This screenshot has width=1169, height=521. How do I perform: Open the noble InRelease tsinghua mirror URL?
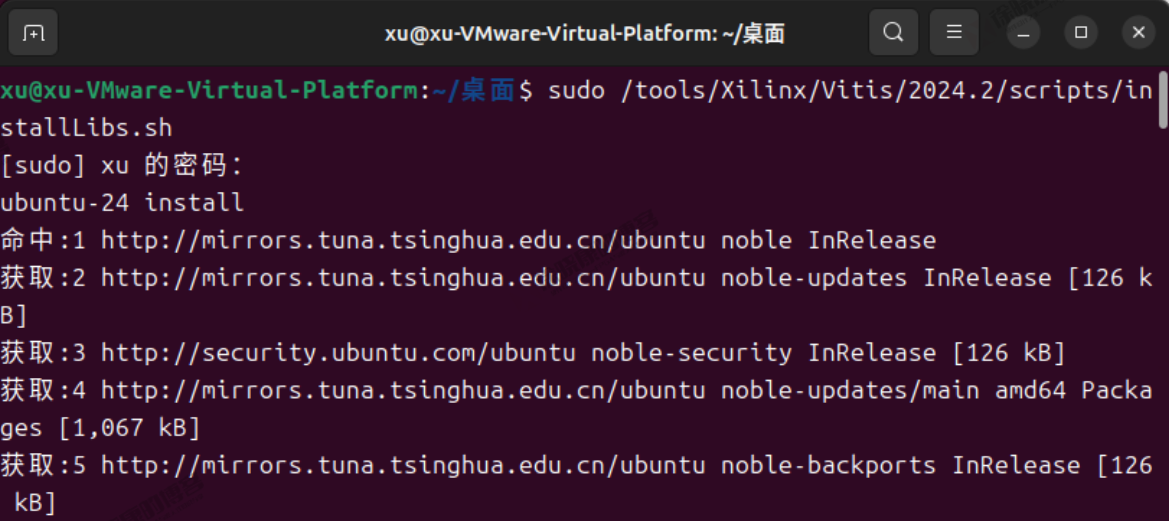point(403,240)
